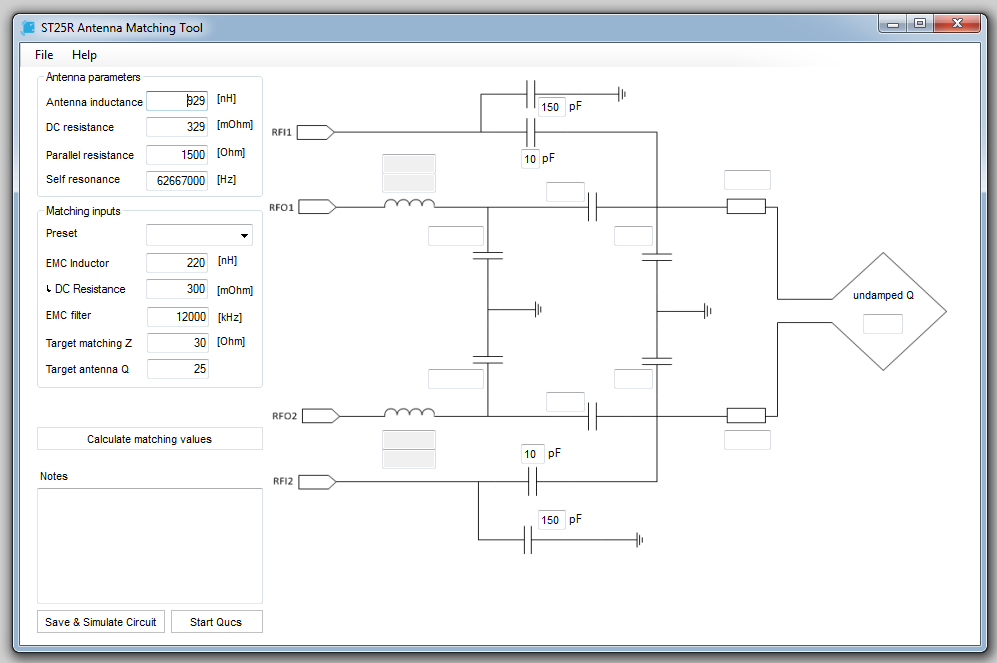
Task: Click the ground symbol of top 150 pF capacitor
Action: 622,94
